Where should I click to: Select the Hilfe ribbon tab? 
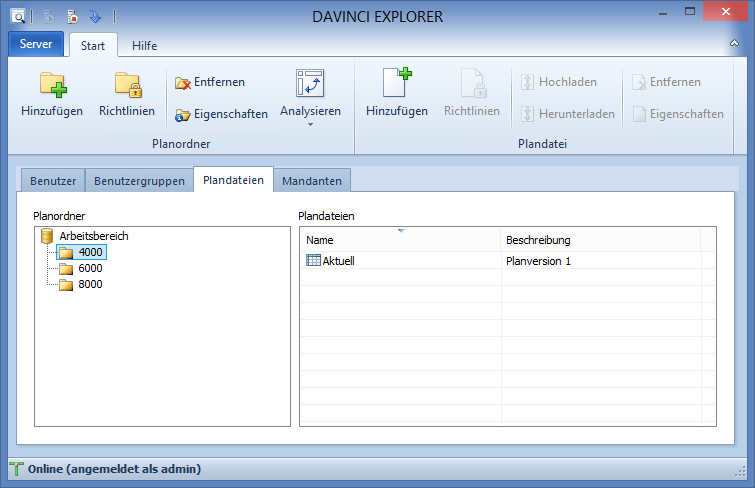[x=144, y=45]
